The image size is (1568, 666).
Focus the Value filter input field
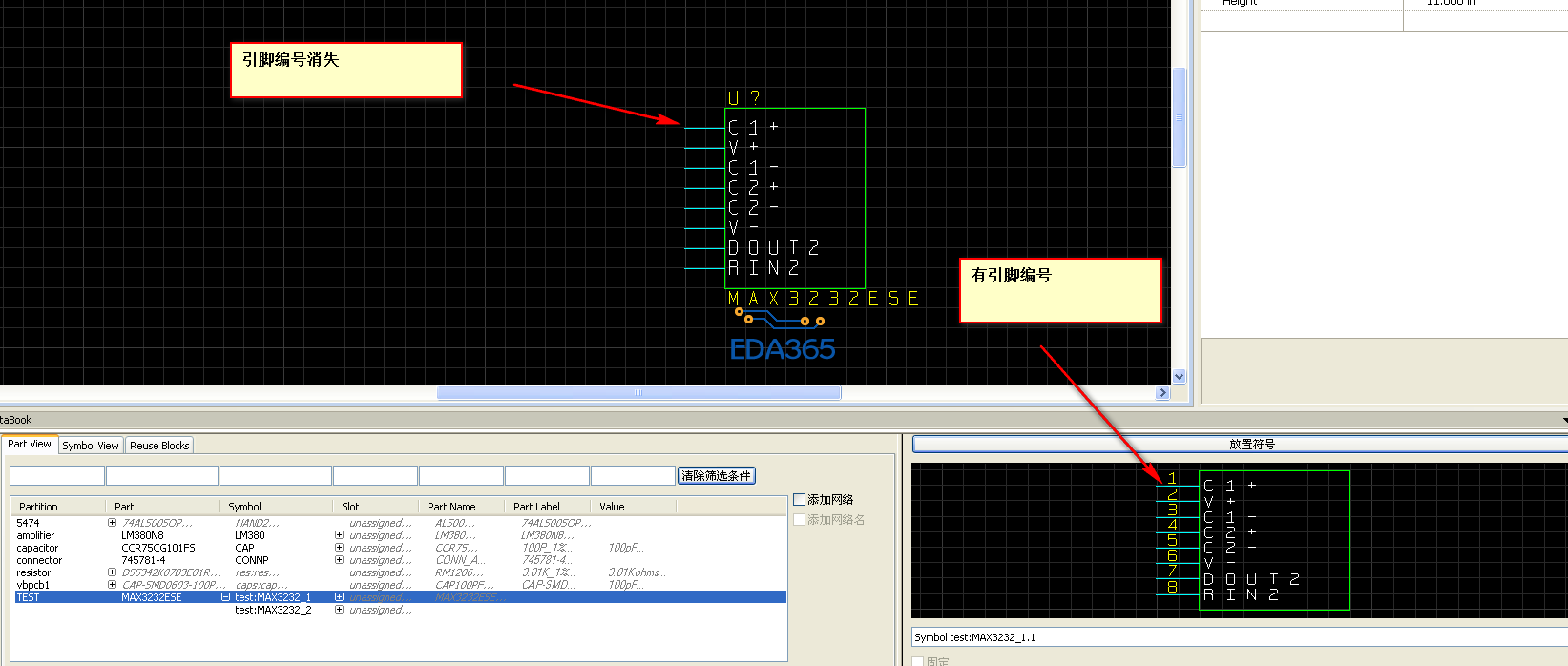coord(633,475)
